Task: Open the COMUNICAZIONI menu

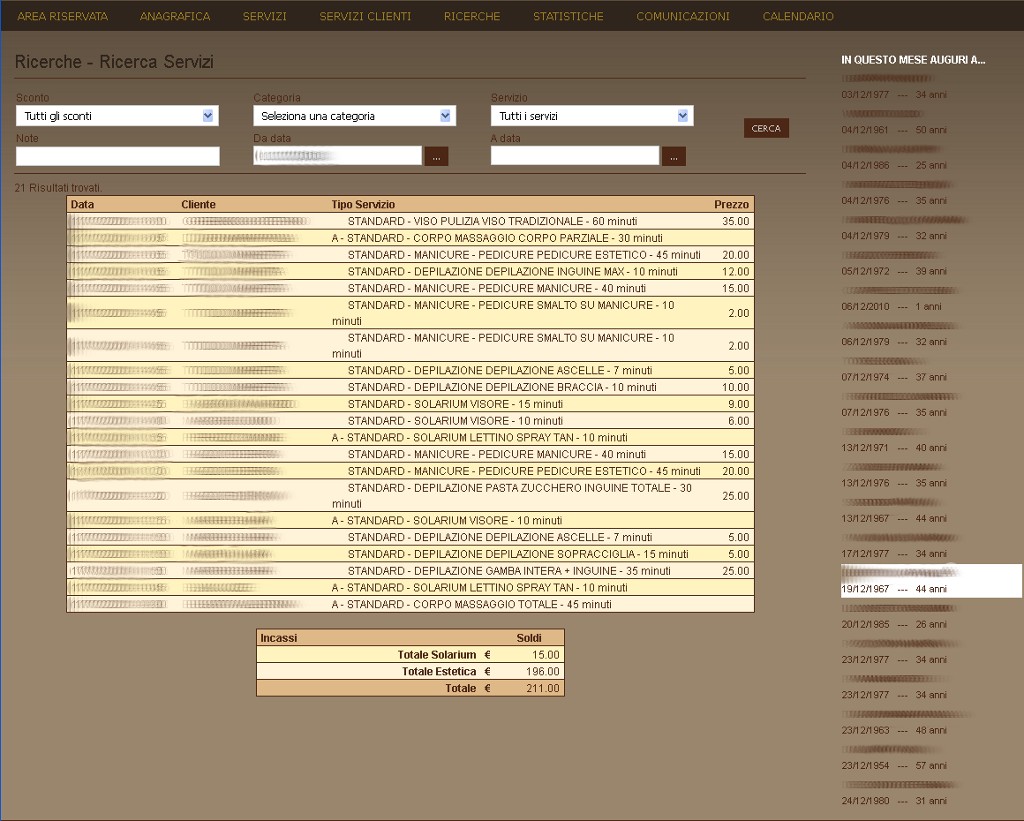Action: 683,16
